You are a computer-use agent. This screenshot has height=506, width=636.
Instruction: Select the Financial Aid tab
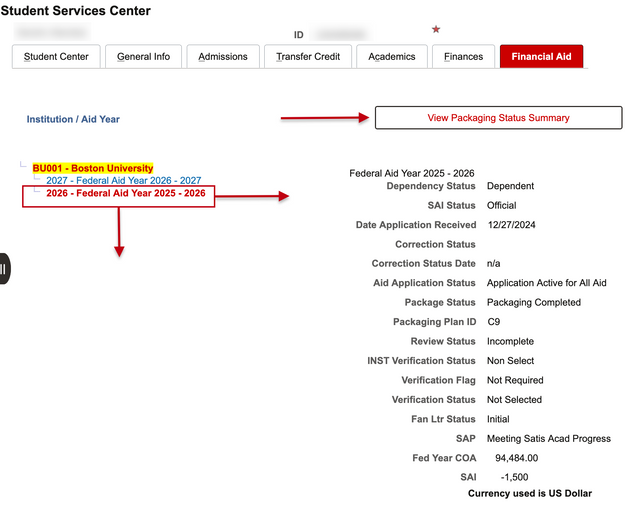(x=541, y=56)
